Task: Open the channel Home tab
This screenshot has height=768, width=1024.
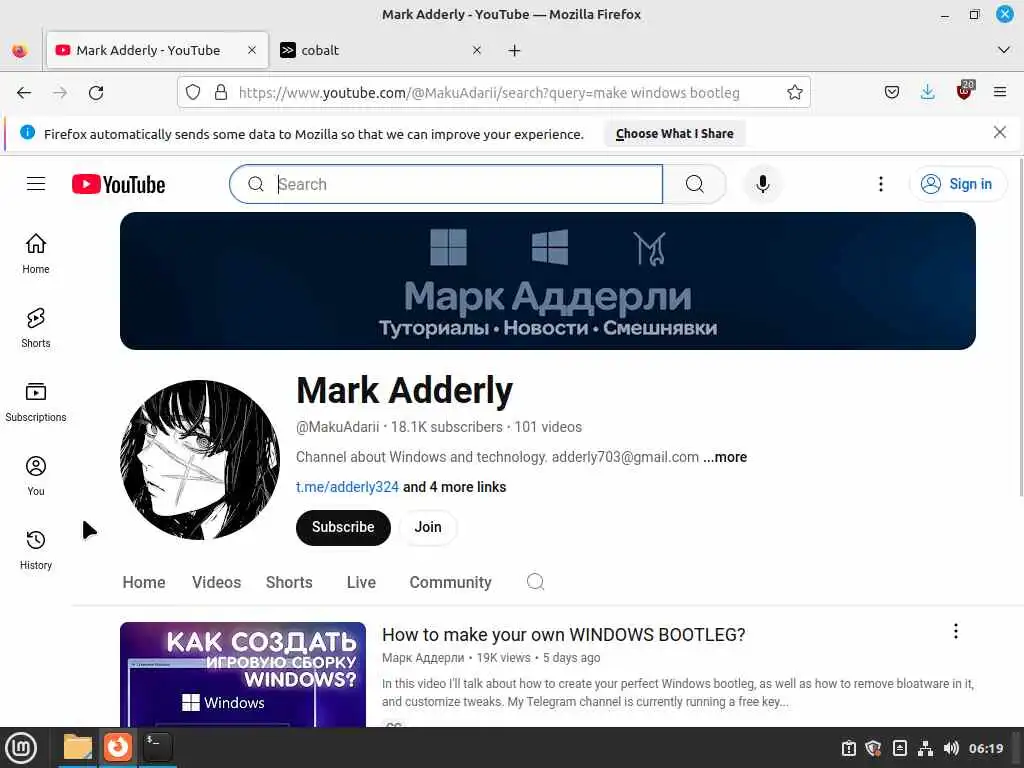Action: [x=144, y=582]
